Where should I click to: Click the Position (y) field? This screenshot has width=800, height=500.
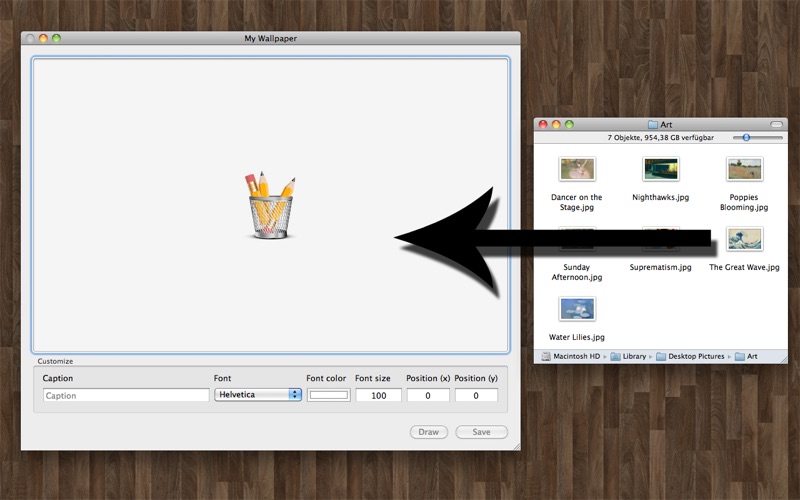[x=476, y=395]
